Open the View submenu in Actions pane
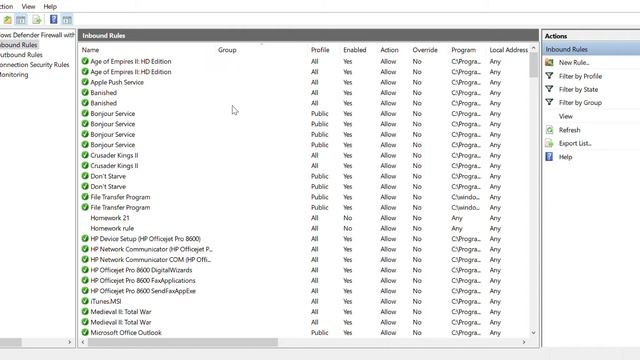The width and height of the screenshot is (640, 360). (x=566, y=116)
